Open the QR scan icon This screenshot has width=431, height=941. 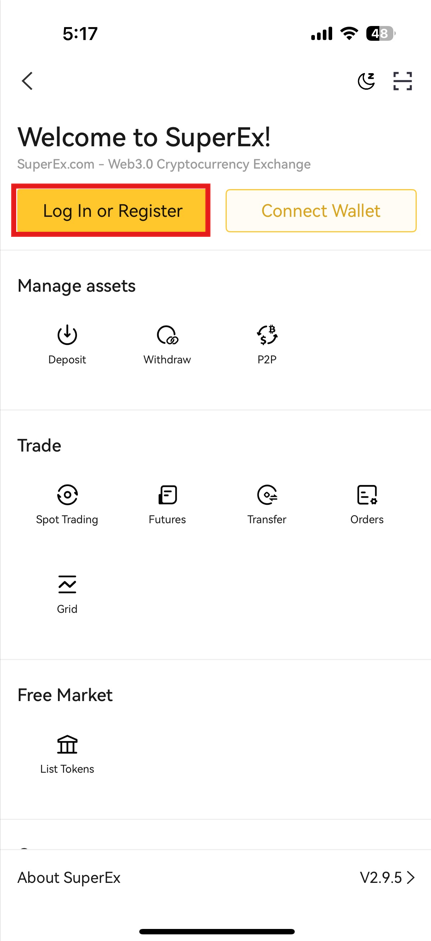(403, 80)
